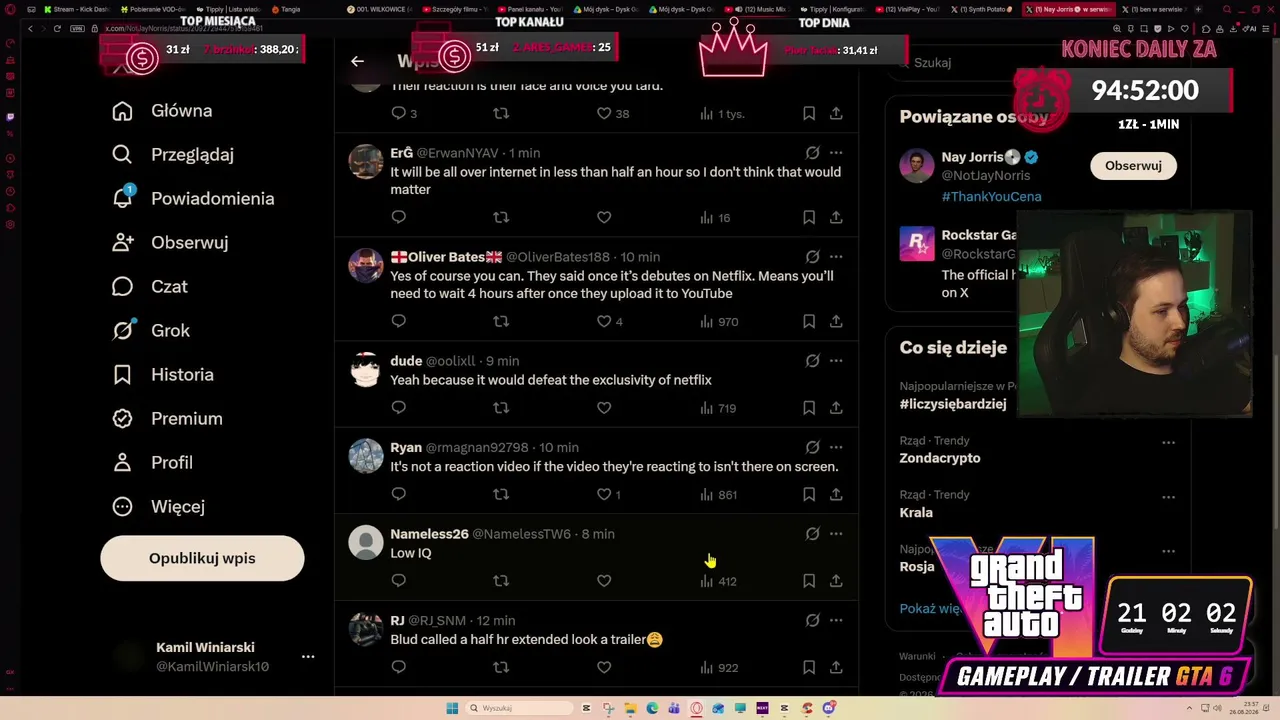The image size is (1280, 720).
Task: Open Oliver Bates's profile avatar
Action: 366,266
